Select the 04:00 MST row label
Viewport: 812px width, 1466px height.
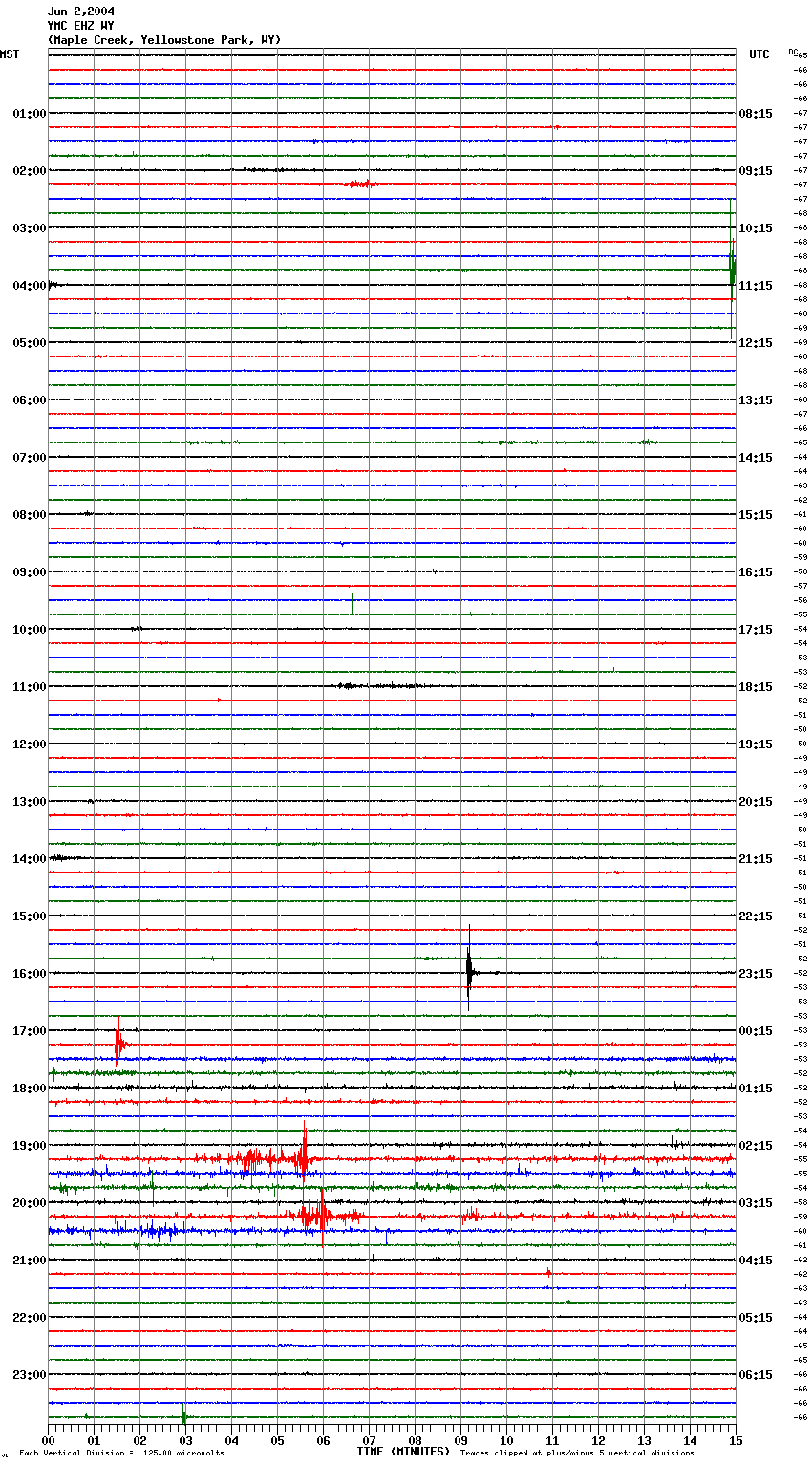click(30, 286)
